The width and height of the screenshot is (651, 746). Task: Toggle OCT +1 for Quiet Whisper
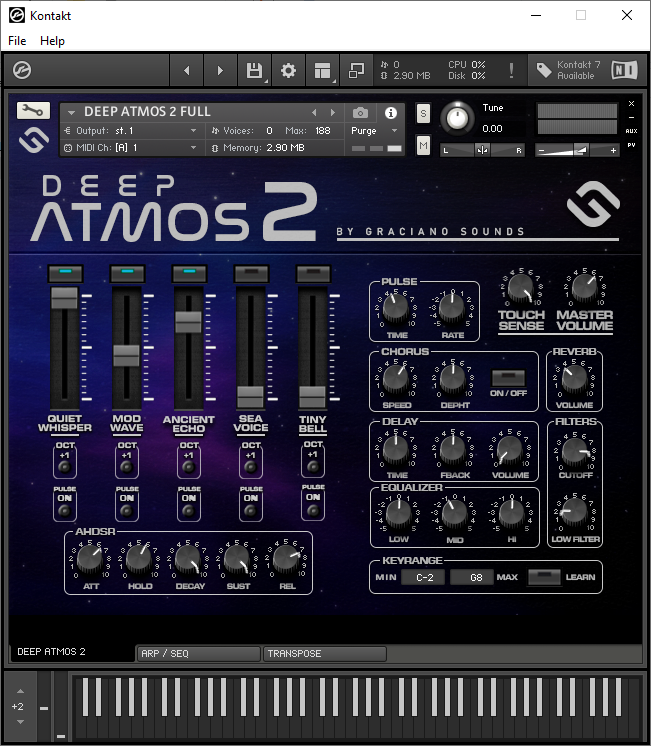pos(64,467)
